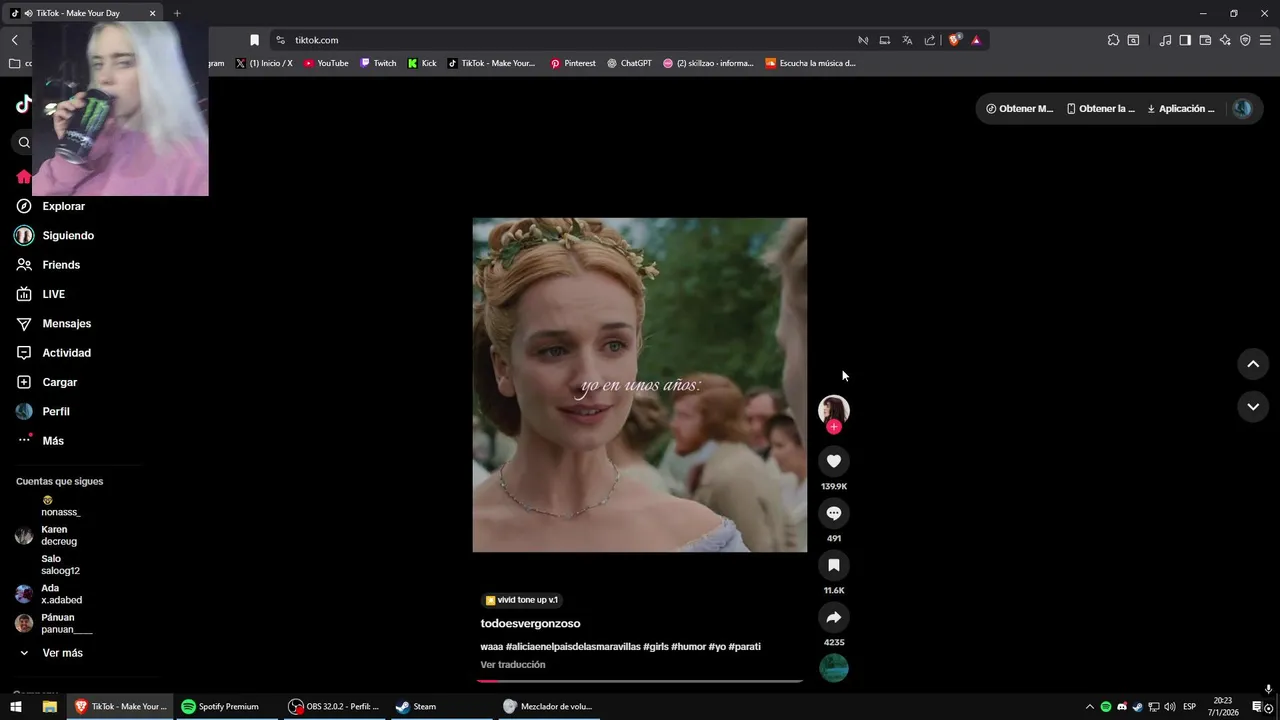The width and height of the screenshot is (1280, 720).
Task: Open the extensions puzzle icon
Action: [1113, 40]
